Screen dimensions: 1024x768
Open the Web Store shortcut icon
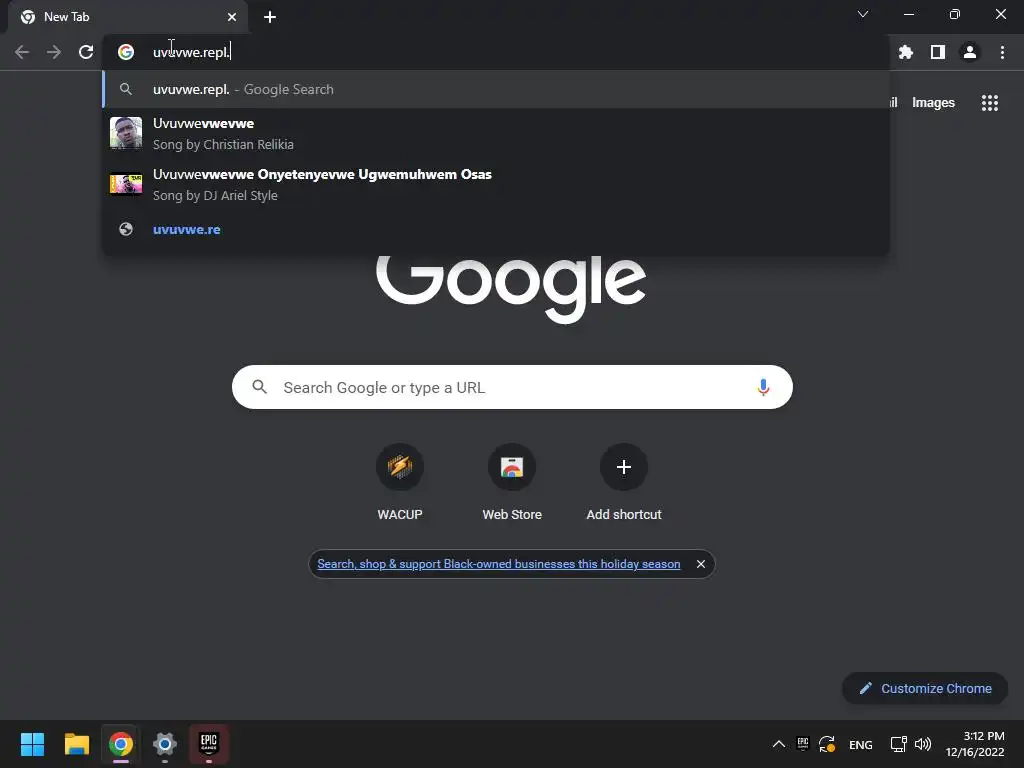click(x=512, y=467)
